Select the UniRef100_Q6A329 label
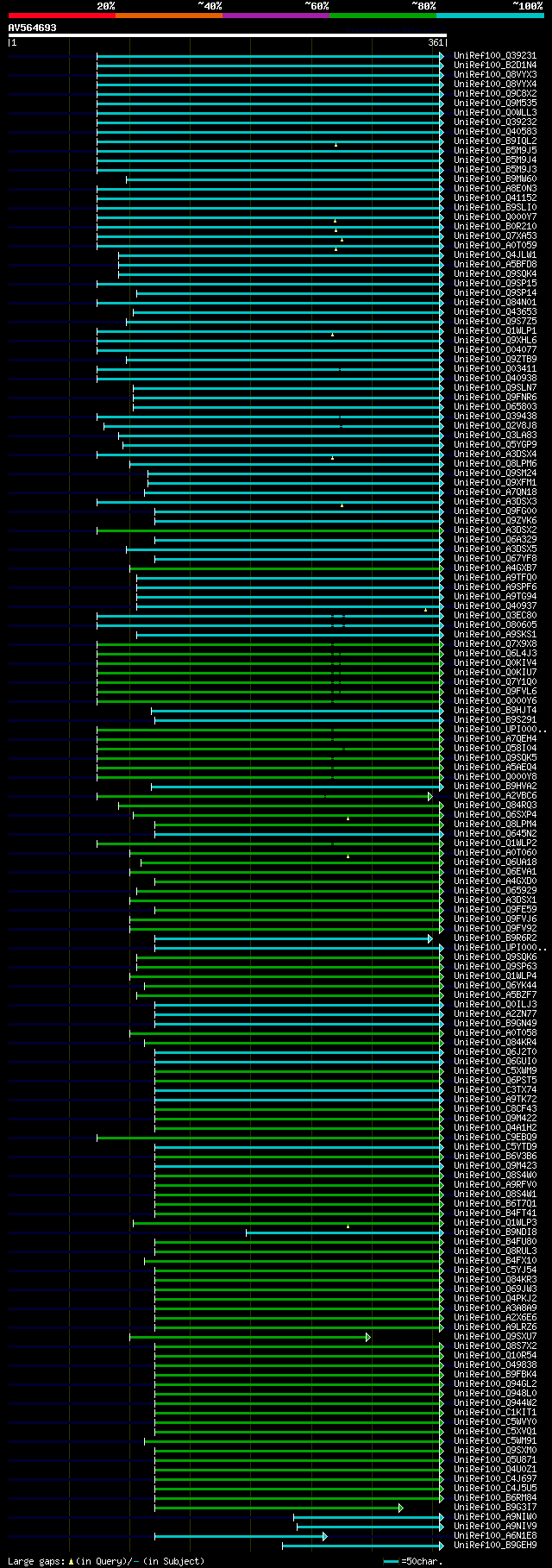552x1568 pixels. coord(495,540)
